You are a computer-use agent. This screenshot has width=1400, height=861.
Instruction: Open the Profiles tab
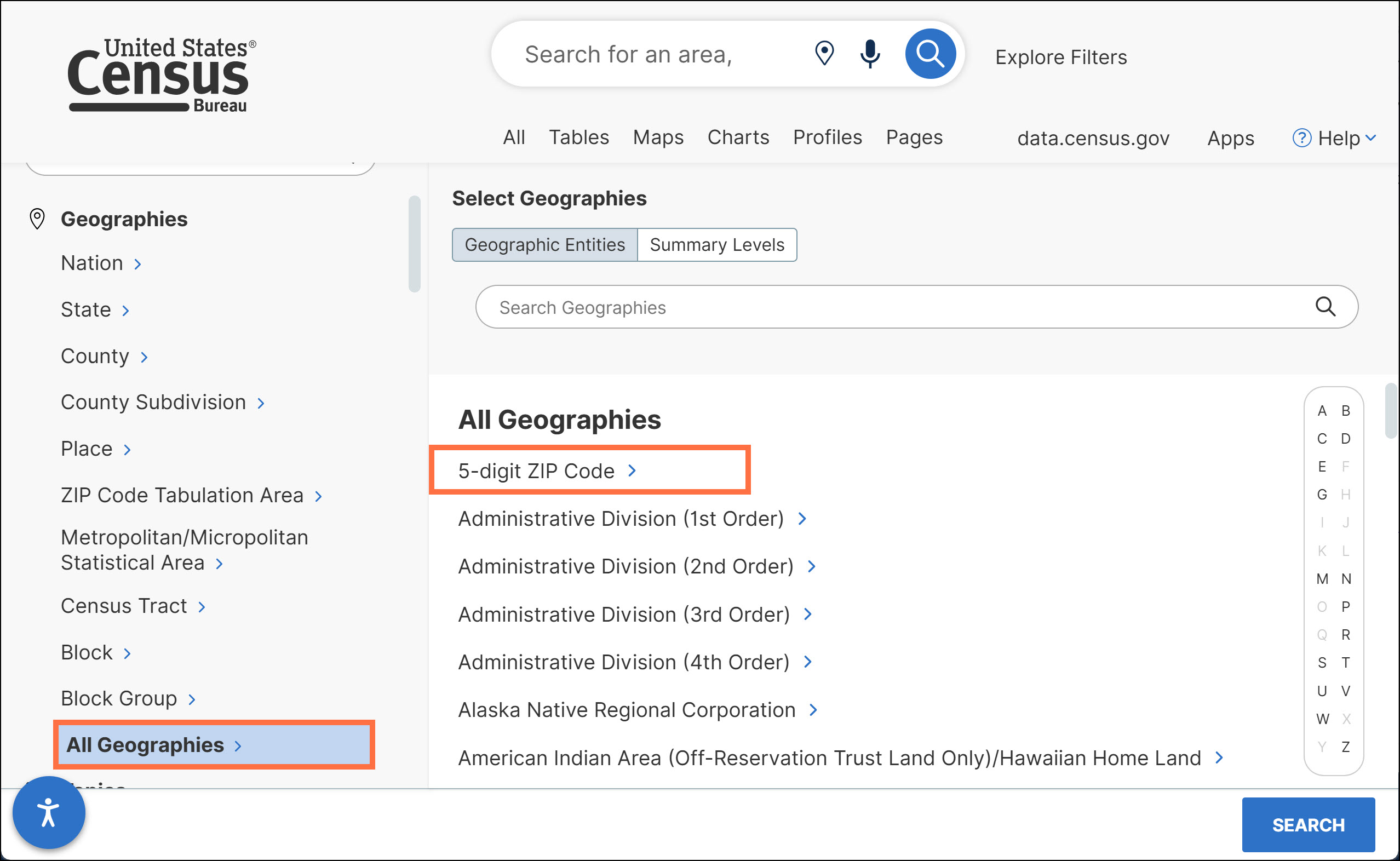coord(827,137)
